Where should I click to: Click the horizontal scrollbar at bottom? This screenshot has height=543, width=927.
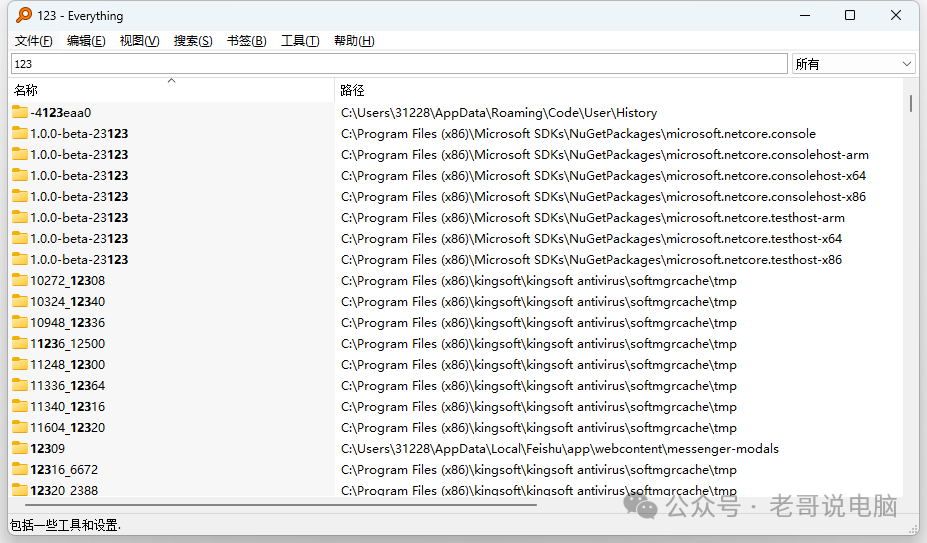(x=280, y=504)
